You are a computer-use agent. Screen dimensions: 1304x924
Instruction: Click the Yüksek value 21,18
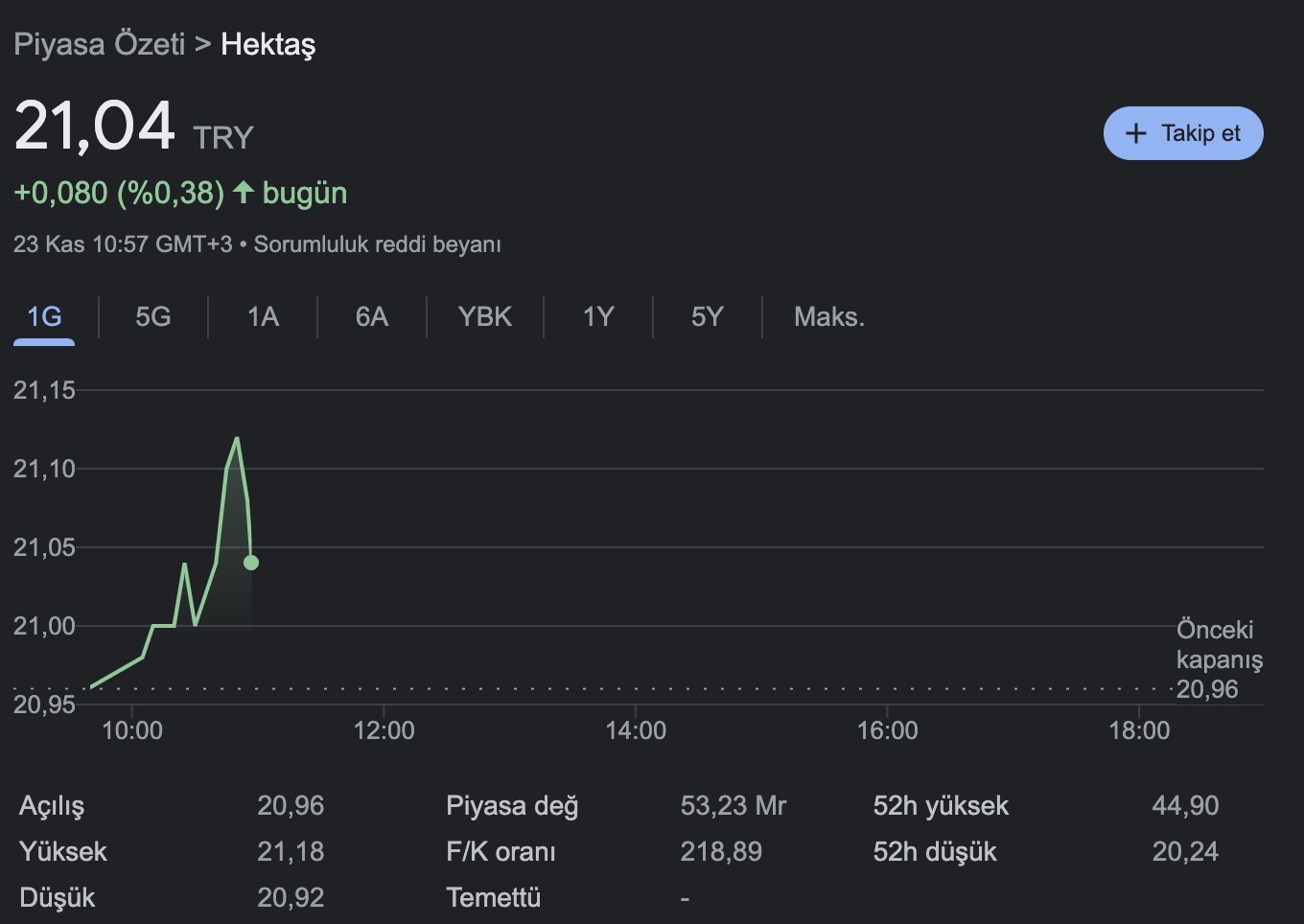pyautogui.click(x=291, y=852)
